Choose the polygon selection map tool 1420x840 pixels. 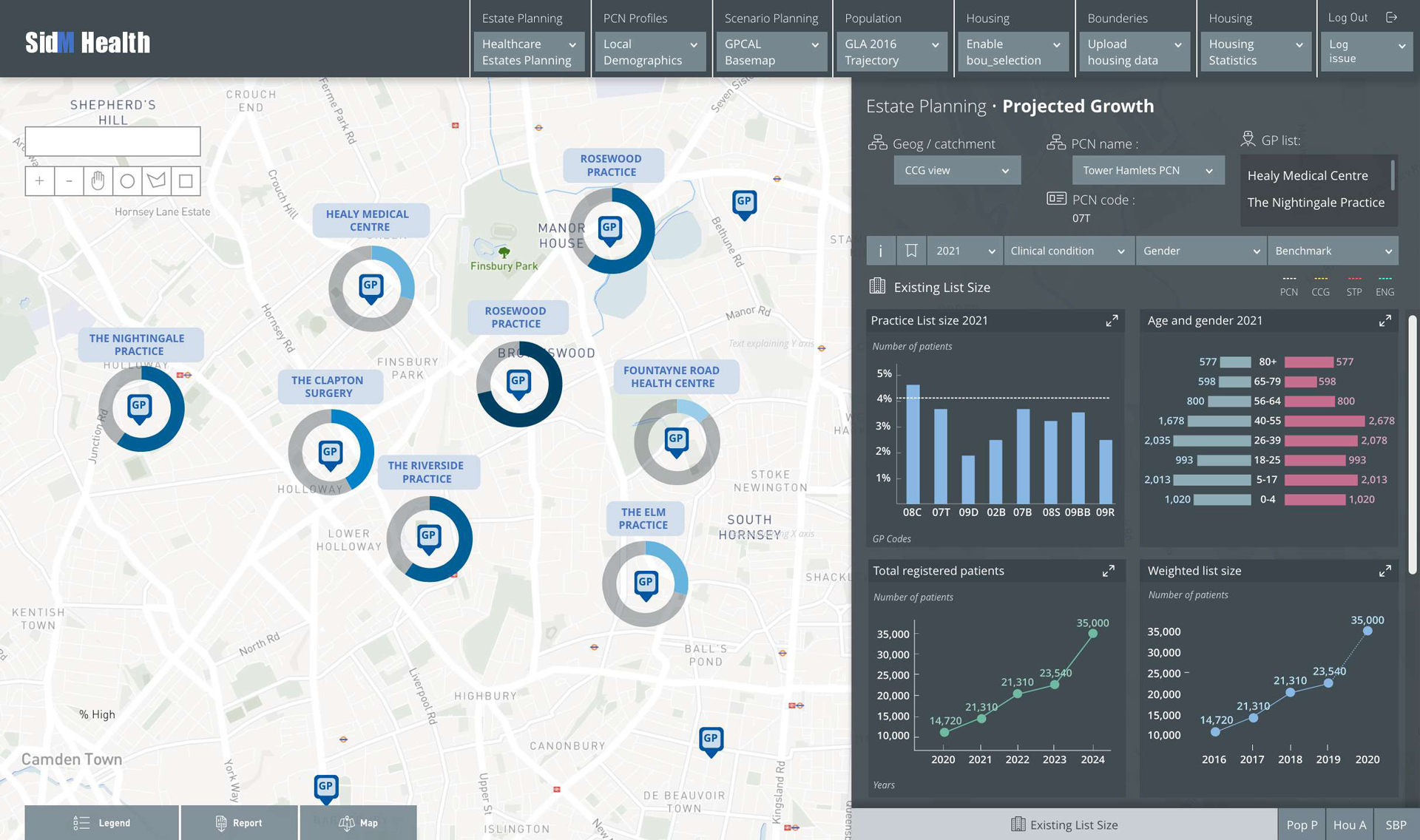[156, 181]
